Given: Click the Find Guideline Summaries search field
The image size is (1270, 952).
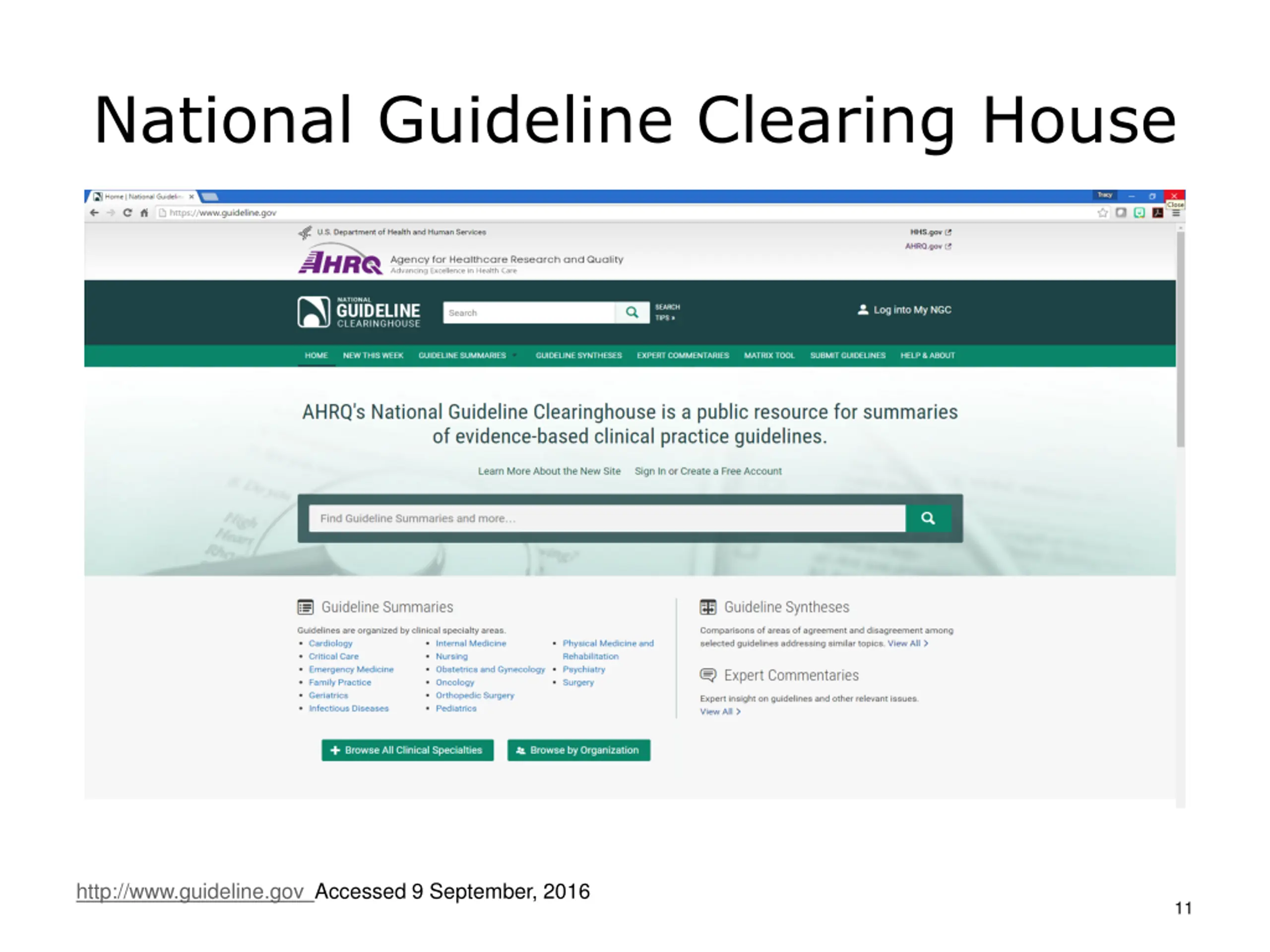Looking at the screenshot, I should click(607, 518).
